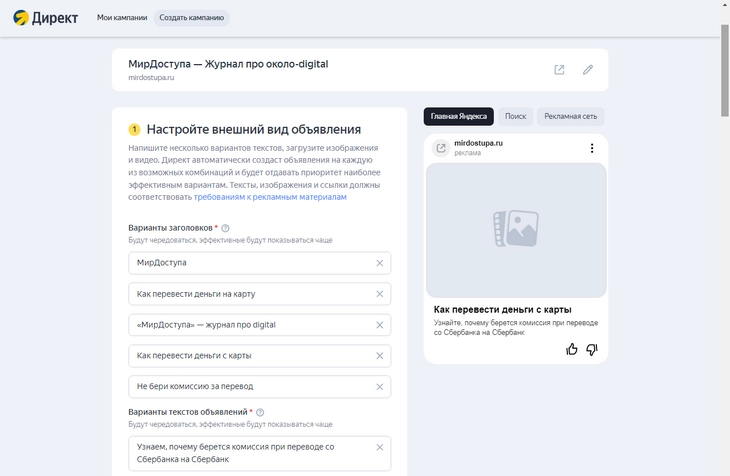Screen dimensions: 730x476
Task: Remove the Как перевести деньги на карту headline
Action: tap(379, 294)
